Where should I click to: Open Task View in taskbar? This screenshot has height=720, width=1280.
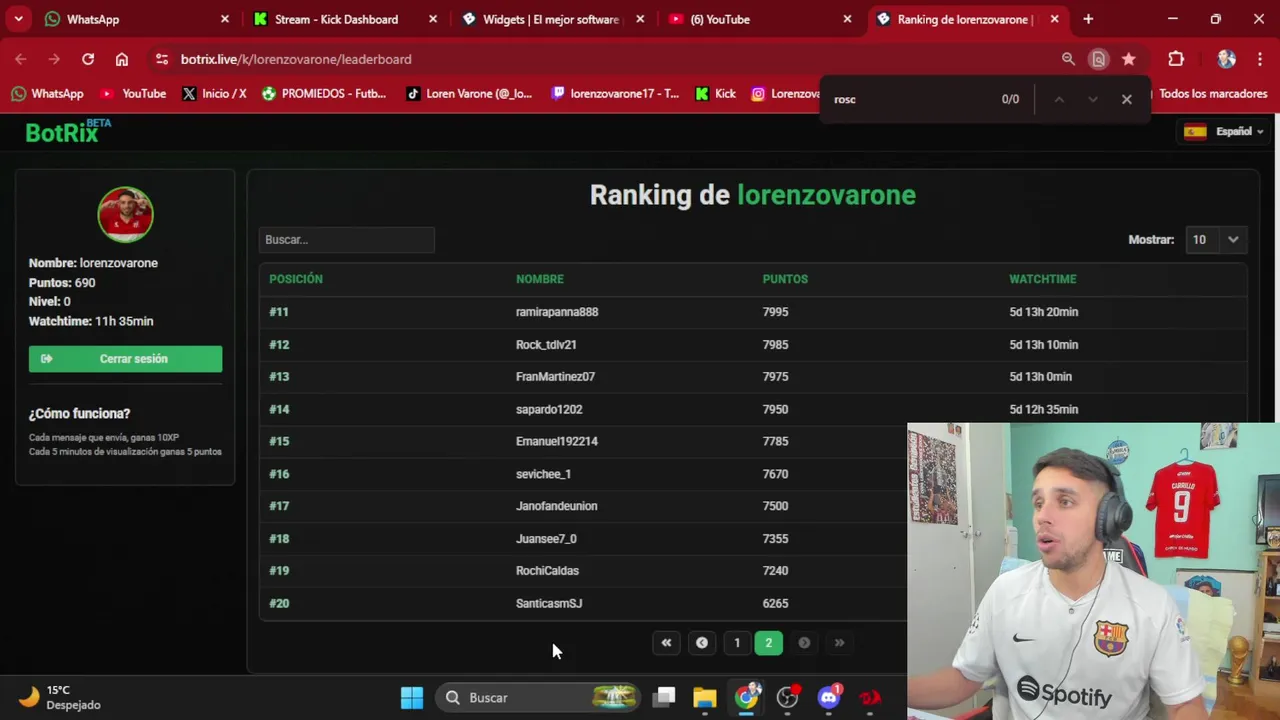tap(665, 698)
